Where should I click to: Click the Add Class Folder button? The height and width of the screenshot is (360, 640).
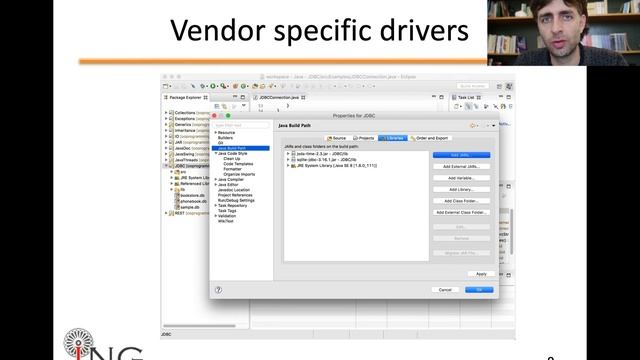pos(461,201)
